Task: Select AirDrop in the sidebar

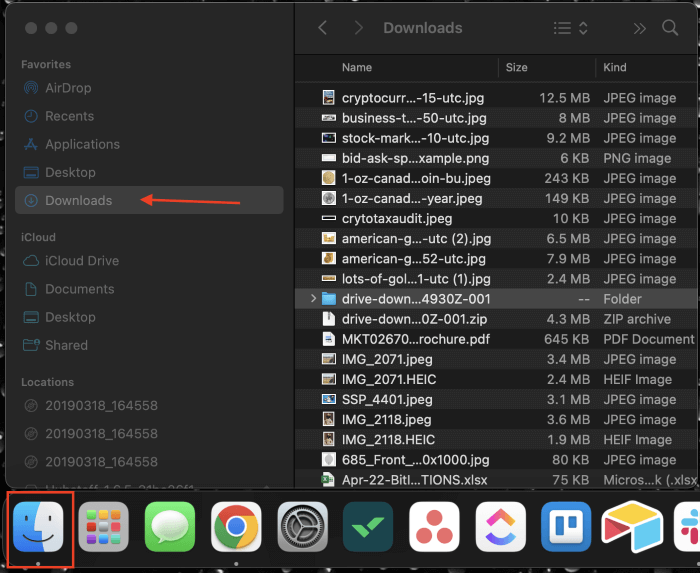Action: coord(149,88)
